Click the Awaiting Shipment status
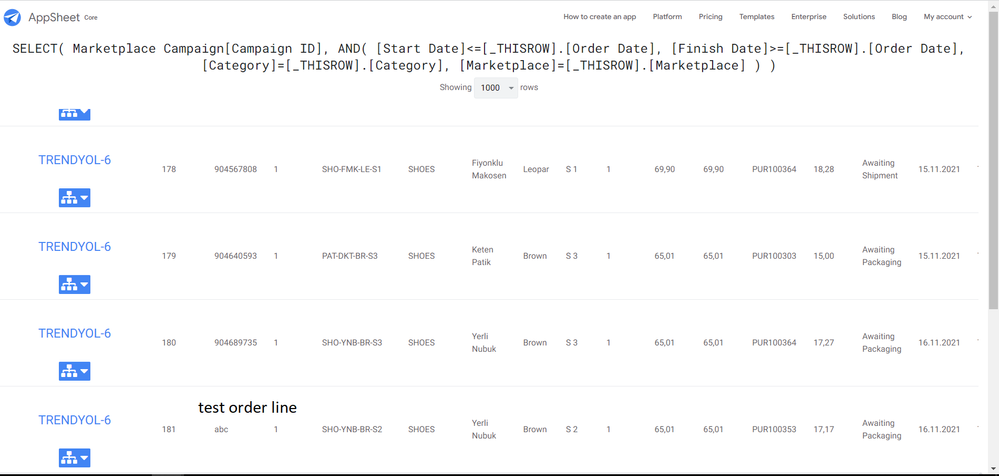The height and width of the screenshot is (476, 999). click(880, 169)
